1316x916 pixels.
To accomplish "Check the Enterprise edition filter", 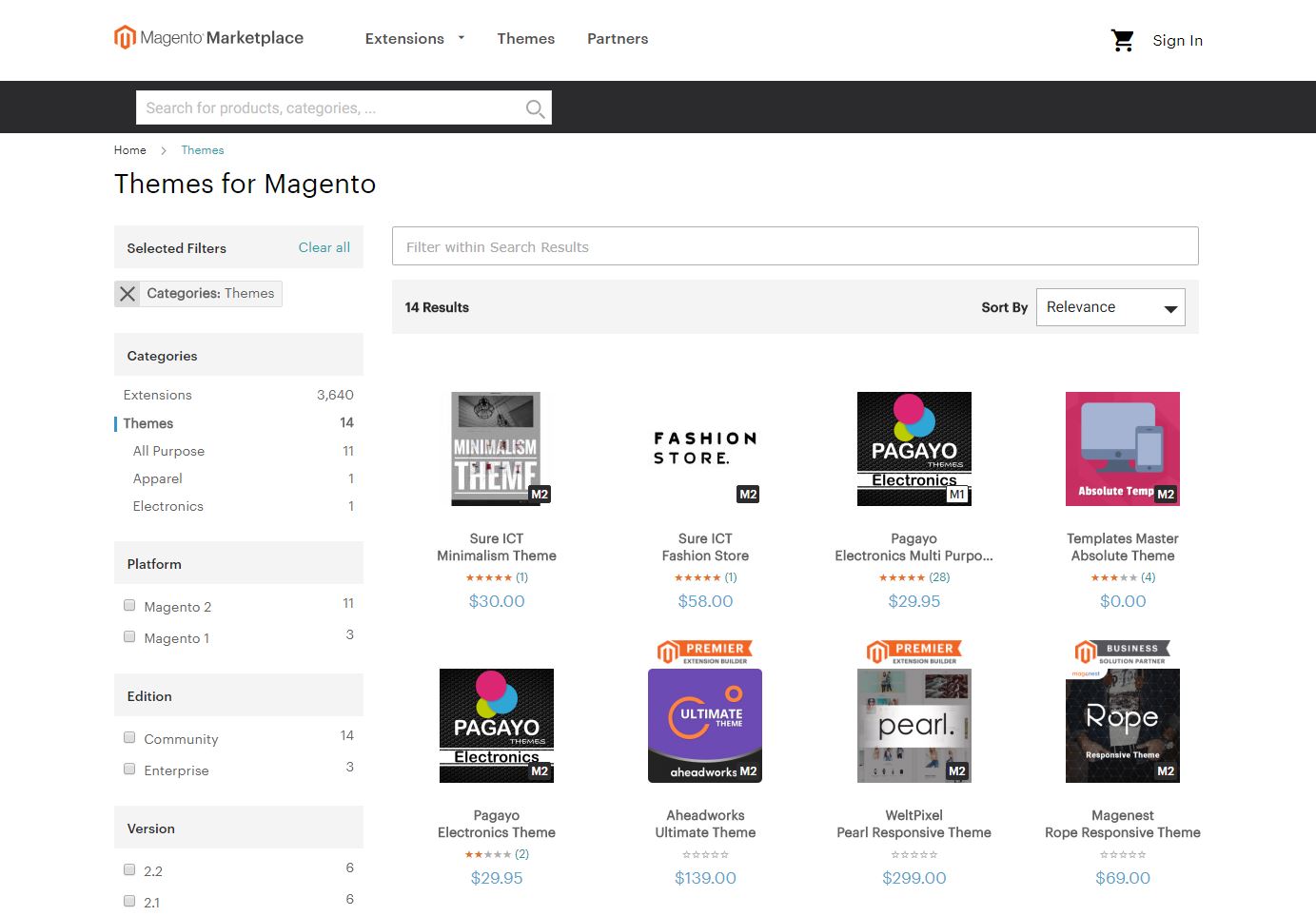I will (129, 769).
